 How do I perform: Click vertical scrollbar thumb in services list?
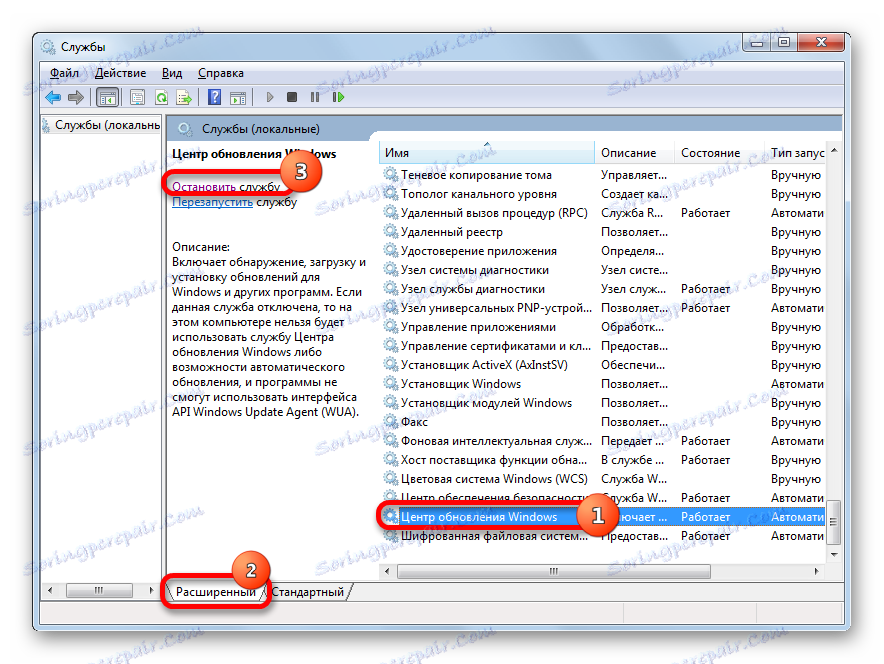(834, 522)
